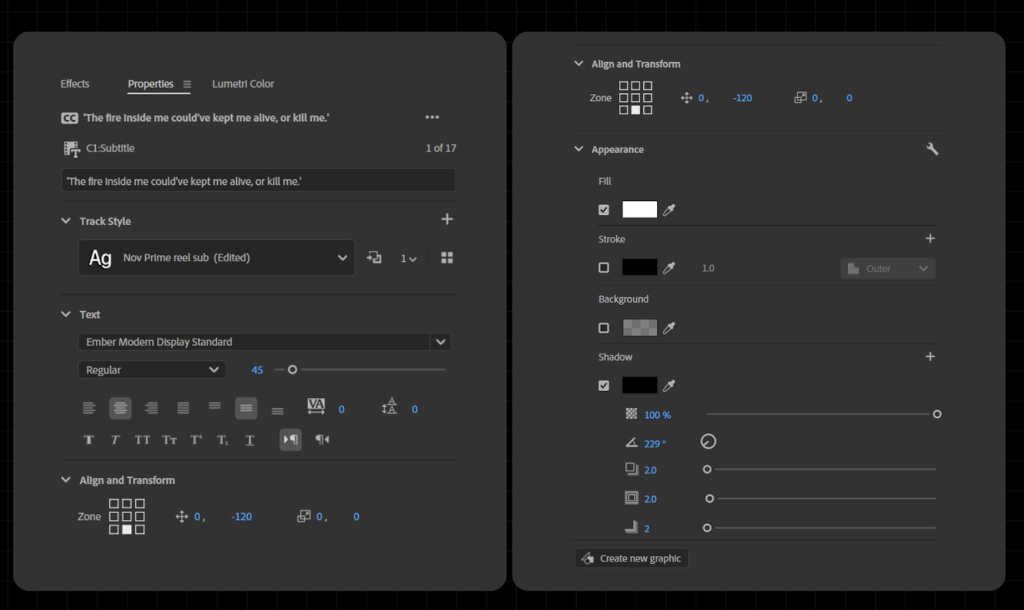1024x610 pixels.
Task: Align text to top vertically
Action: [x=215, y=406]
